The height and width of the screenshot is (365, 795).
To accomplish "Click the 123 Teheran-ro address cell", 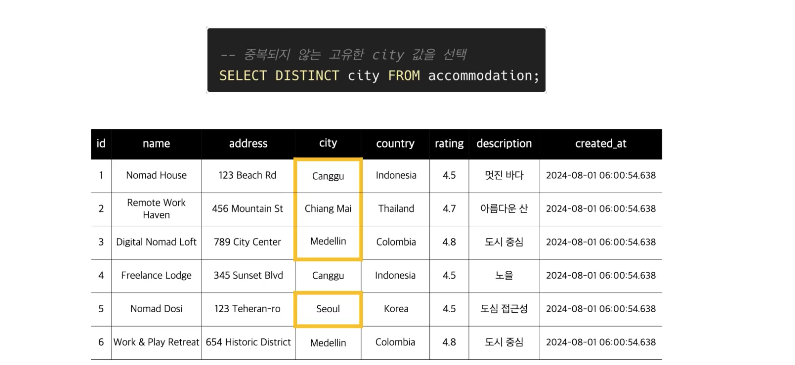I will pos(247,309).
